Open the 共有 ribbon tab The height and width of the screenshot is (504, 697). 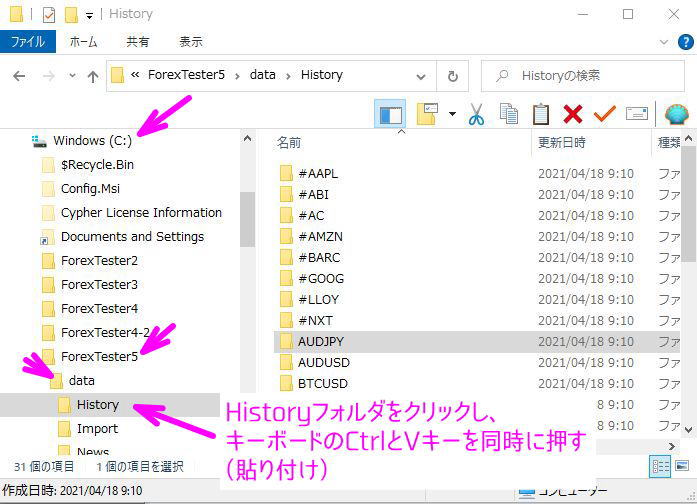pos(137,42)
